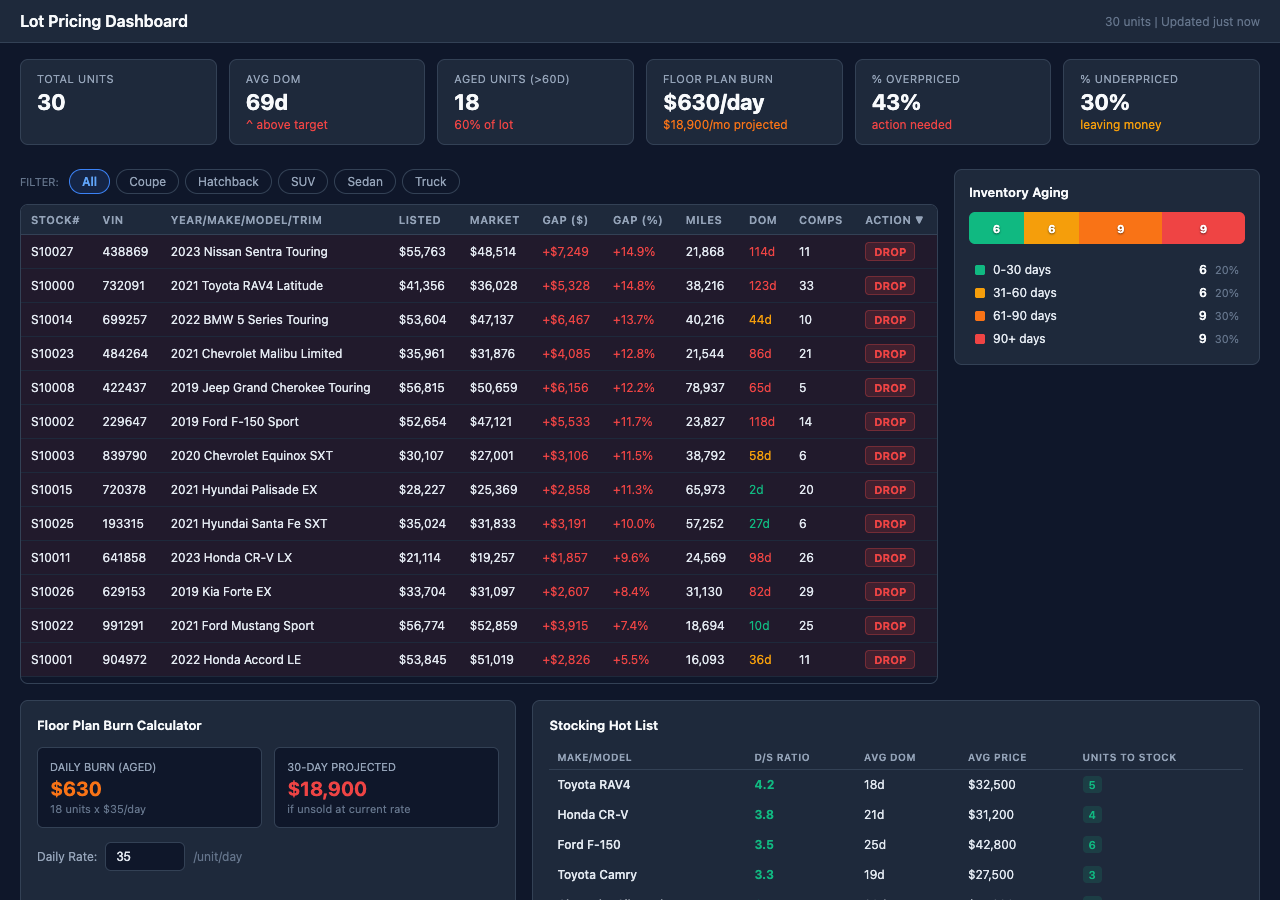The width and height of the screenshot is (1280, 900).
Task: Click the "6" units-to-stock badge for Ford F-150
Action: (x=1091, y=845)
